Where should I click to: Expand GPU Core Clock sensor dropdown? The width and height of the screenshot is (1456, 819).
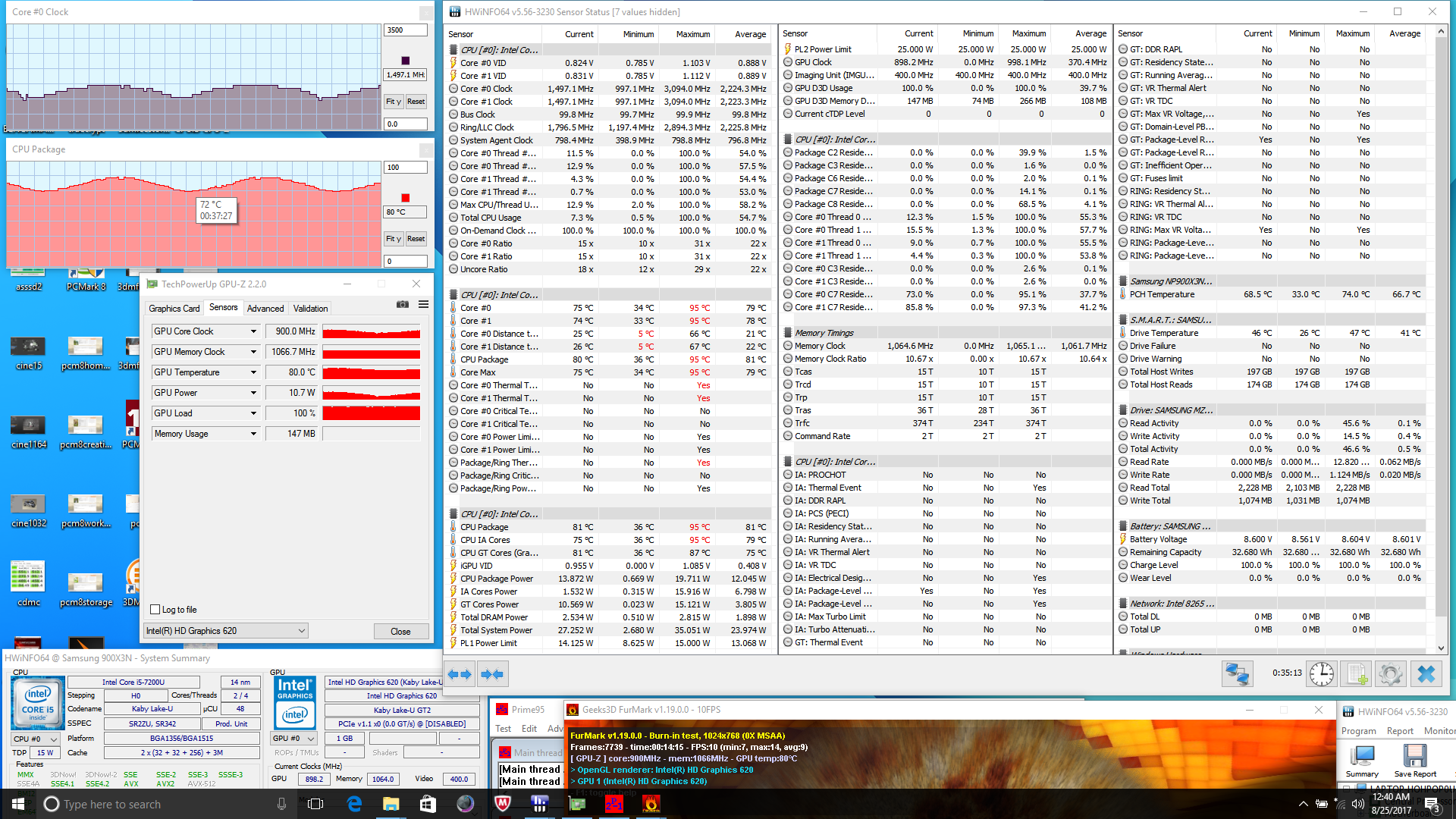tap(253, 331)
